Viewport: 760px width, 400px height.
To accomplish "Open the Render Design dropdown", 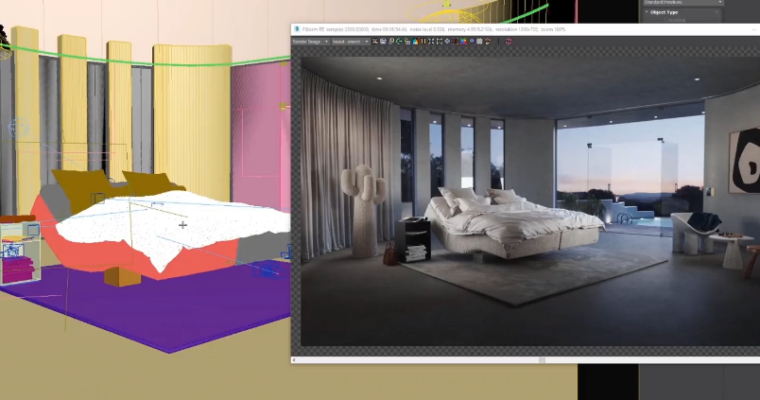I will [x=311, y=42].
